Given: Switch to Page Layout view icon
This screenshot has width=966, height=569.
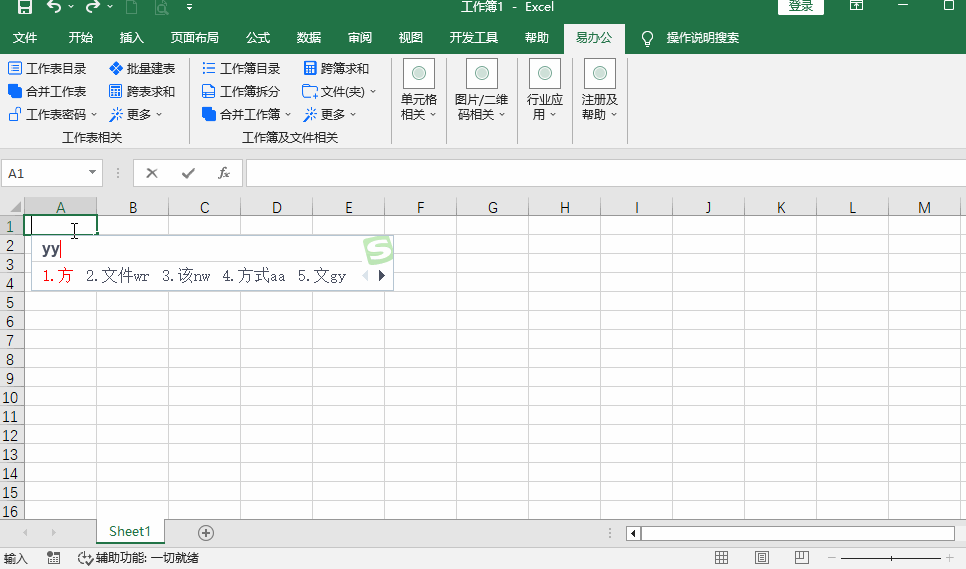Looking at the screenshot, I should point(761,558).
